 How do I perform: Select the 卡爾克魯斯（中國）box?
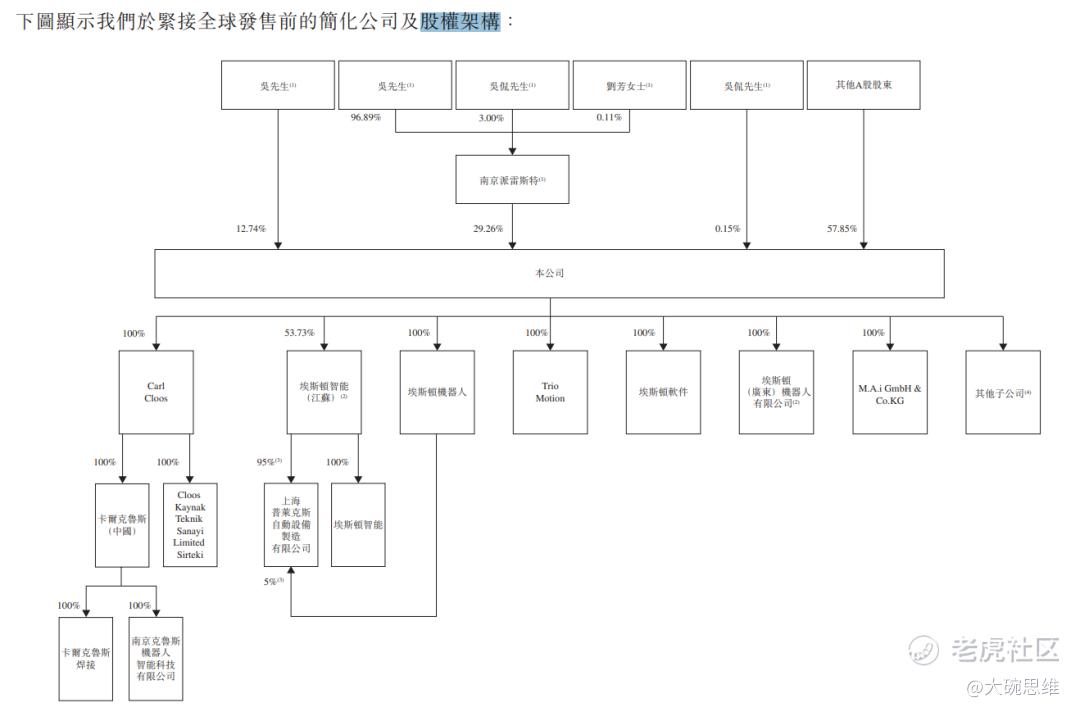[x=122, y=525]
